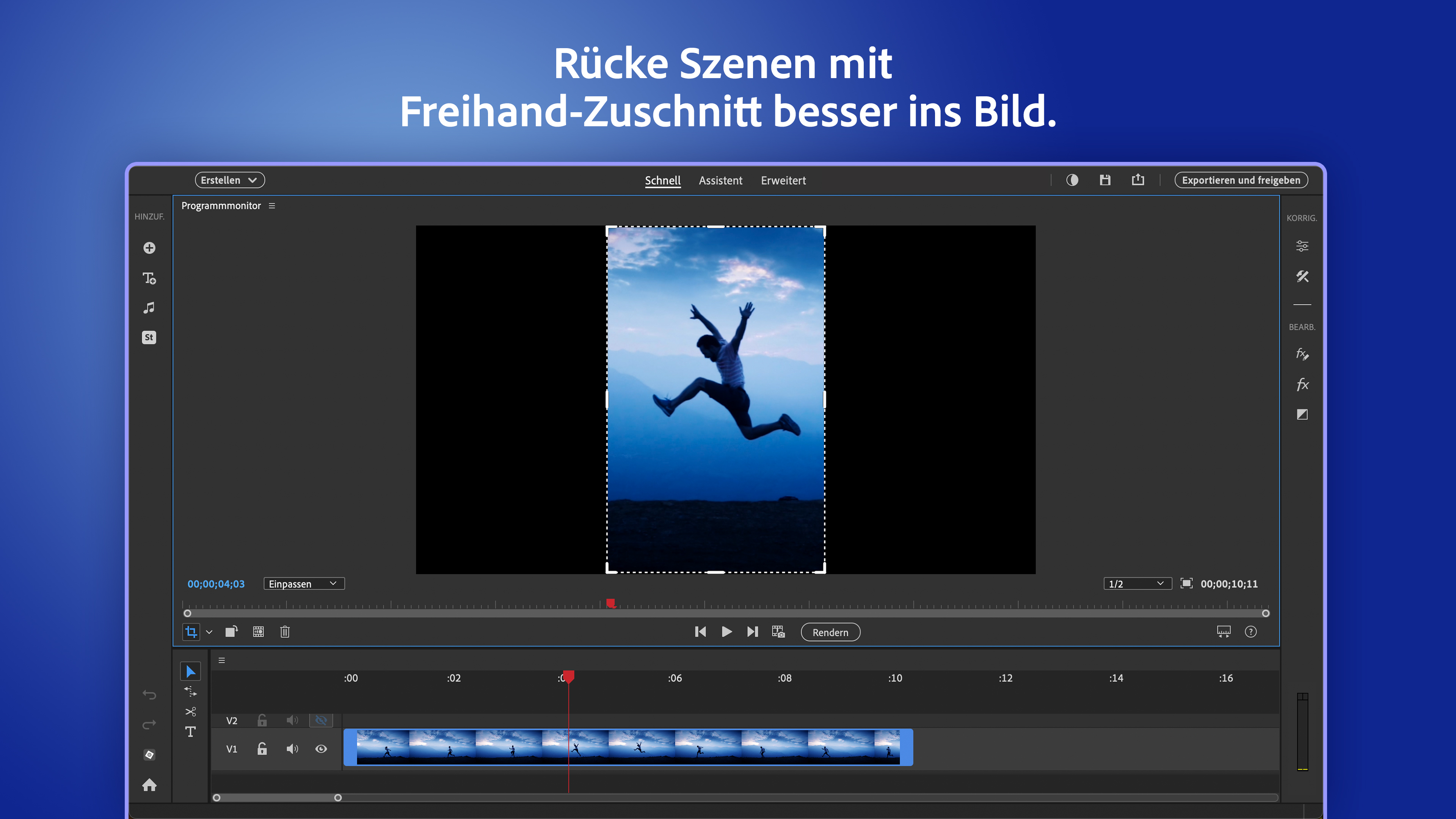Viewport: 1456px width, 819px height.
Task: Open the music note audio panel
Action: (149, 308)
